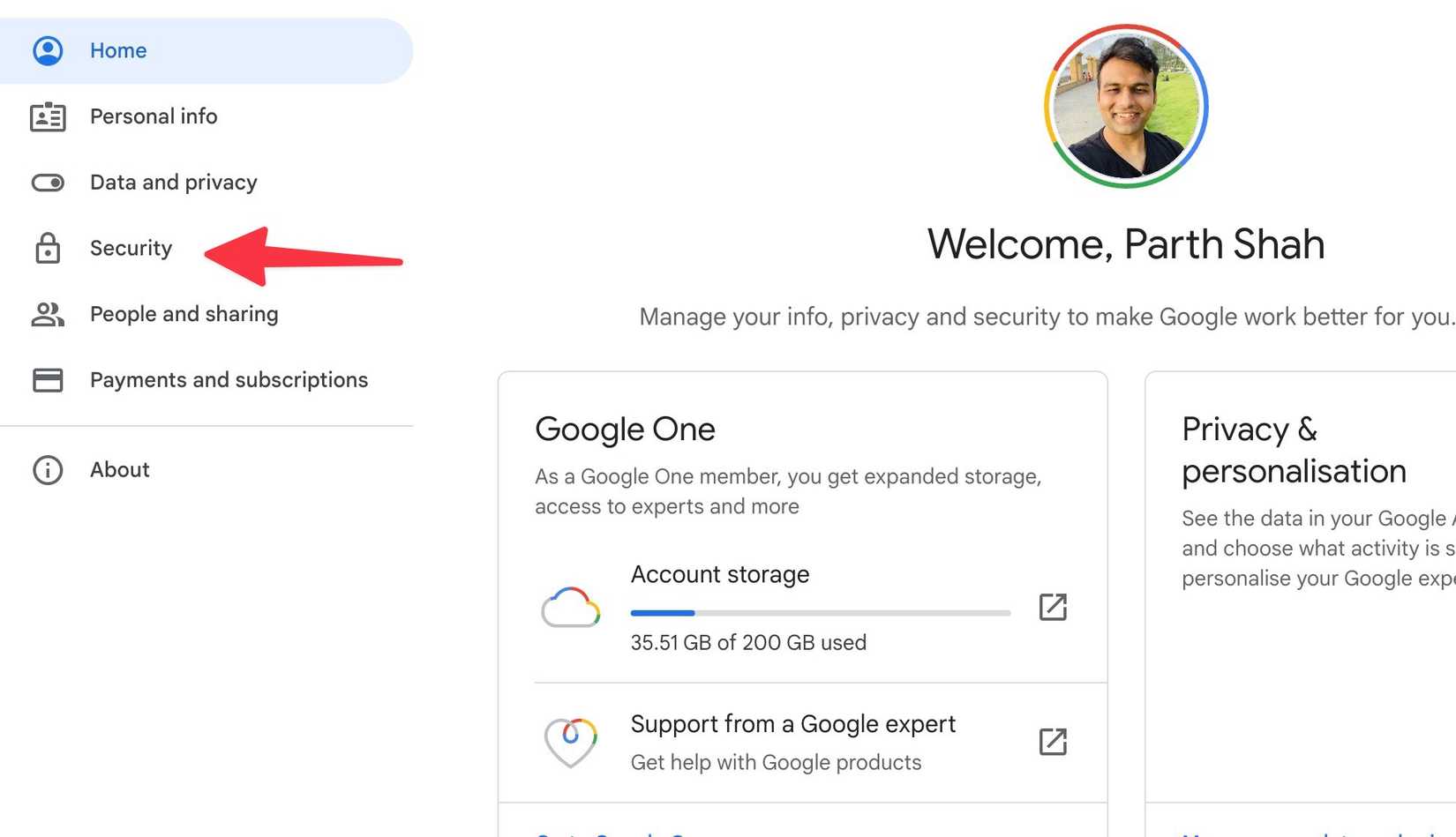Click the Support from a Google expert text

click(x=792, y=724)
